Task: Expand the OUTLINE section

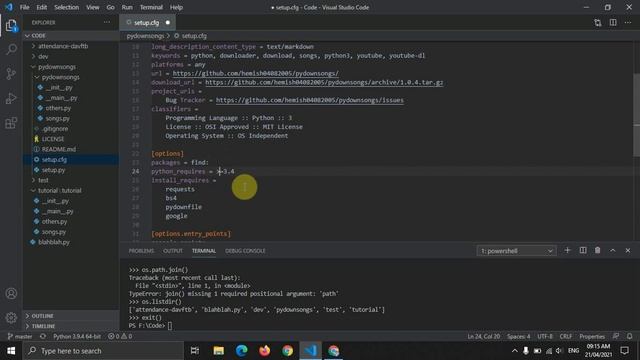Action: pos(71,316)
